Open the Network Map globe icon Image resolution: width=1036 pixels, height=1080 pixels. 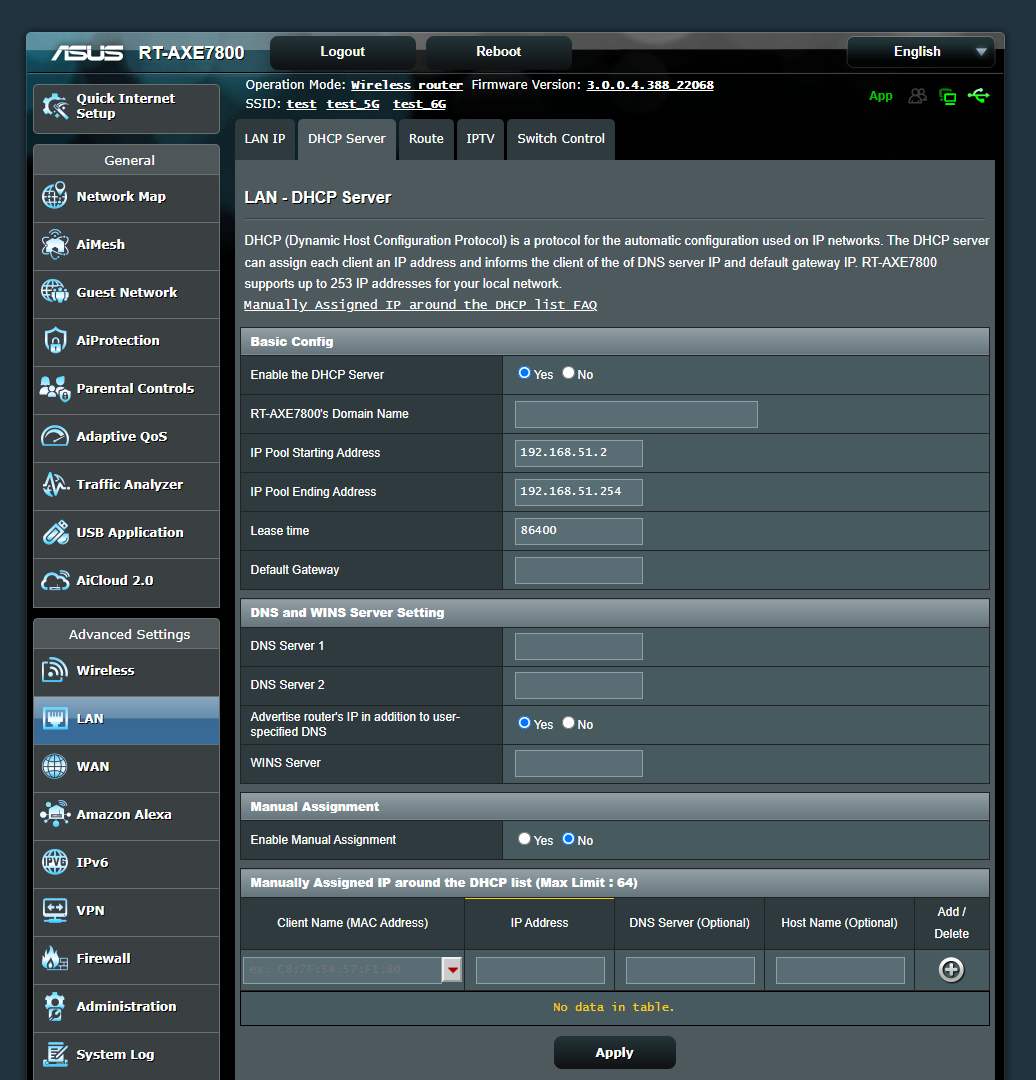pos(55,196)
